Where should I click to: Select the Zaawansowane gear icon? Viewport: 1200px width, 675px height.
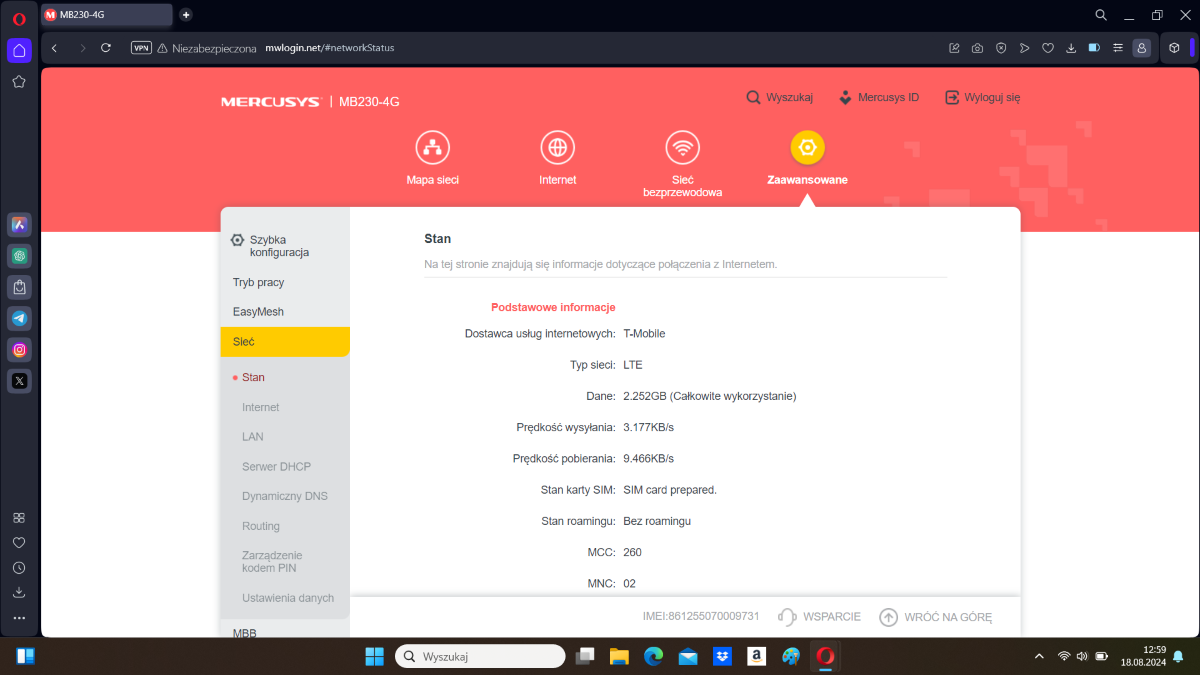[x=807, y=148]
